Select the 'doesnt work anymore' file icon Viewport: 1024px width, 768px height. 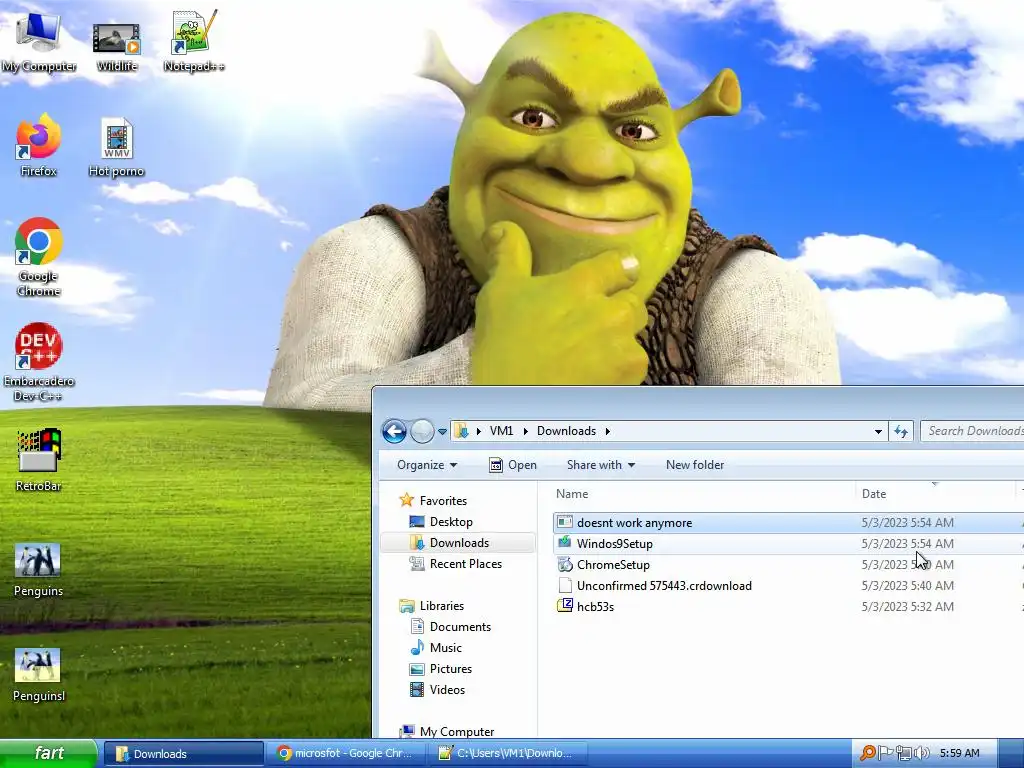[x=564, y=522]
